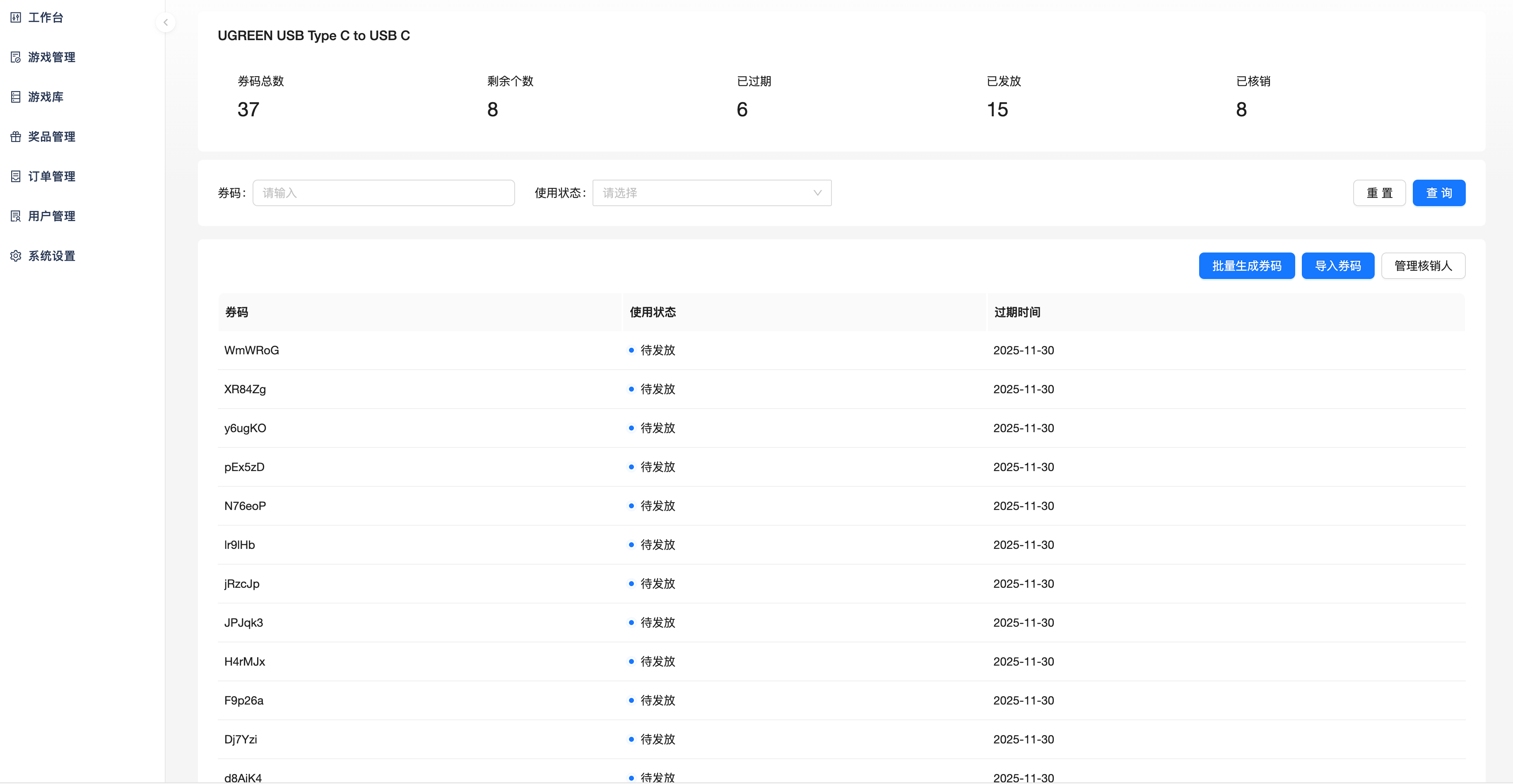The width and height of the screenshot is (1513, 784).
Task: Click the 过期时间 column header
Action: 1226,312
